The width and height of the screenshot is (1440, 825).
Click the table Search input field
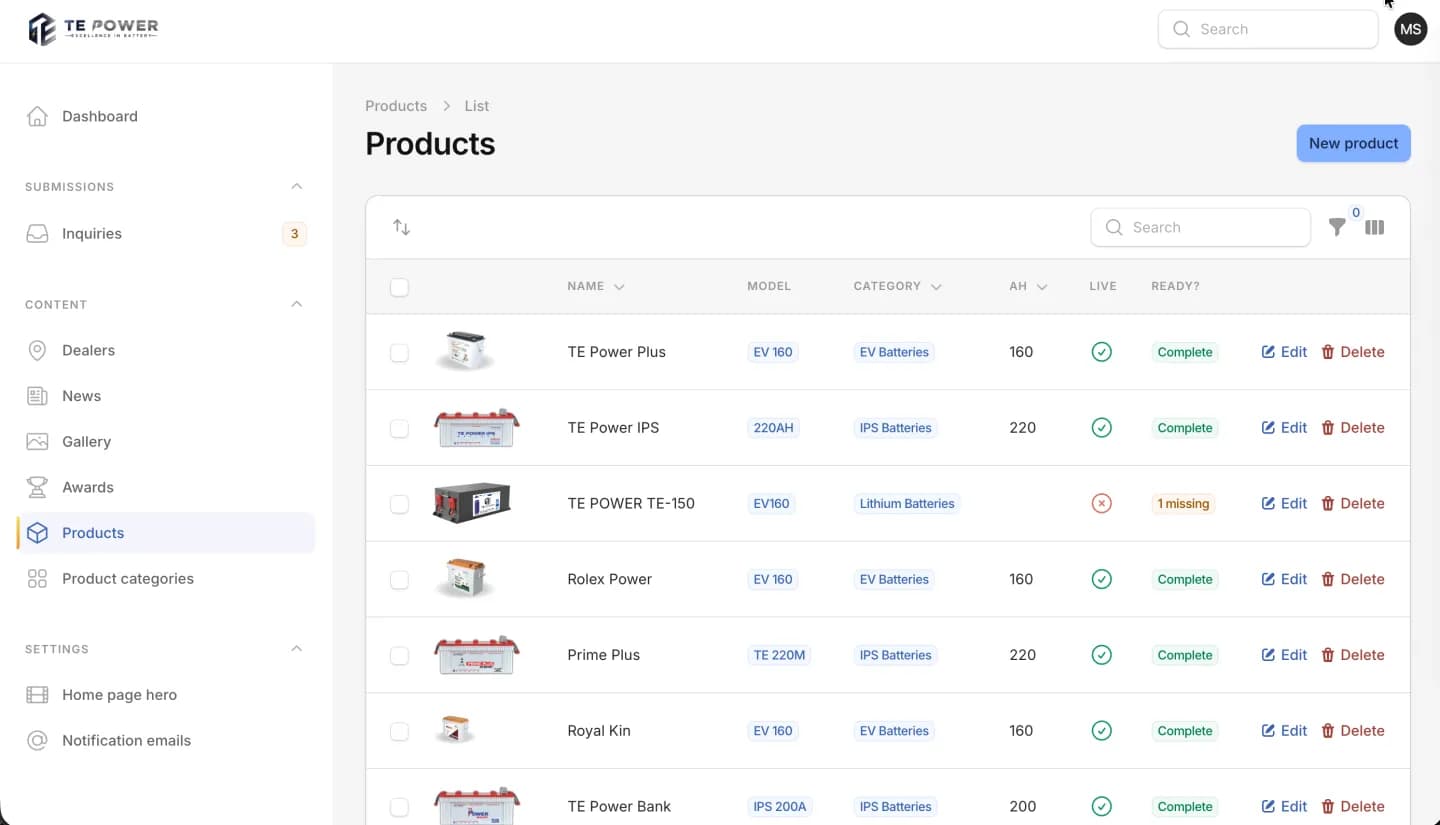1200,227
